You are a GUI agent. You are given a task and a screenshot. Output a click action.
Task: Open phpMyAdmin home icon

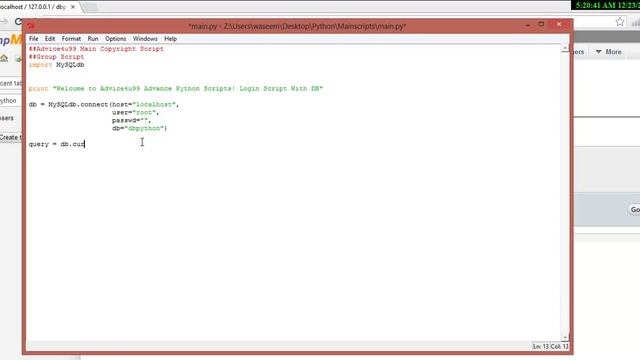click(x=4, y=58)
